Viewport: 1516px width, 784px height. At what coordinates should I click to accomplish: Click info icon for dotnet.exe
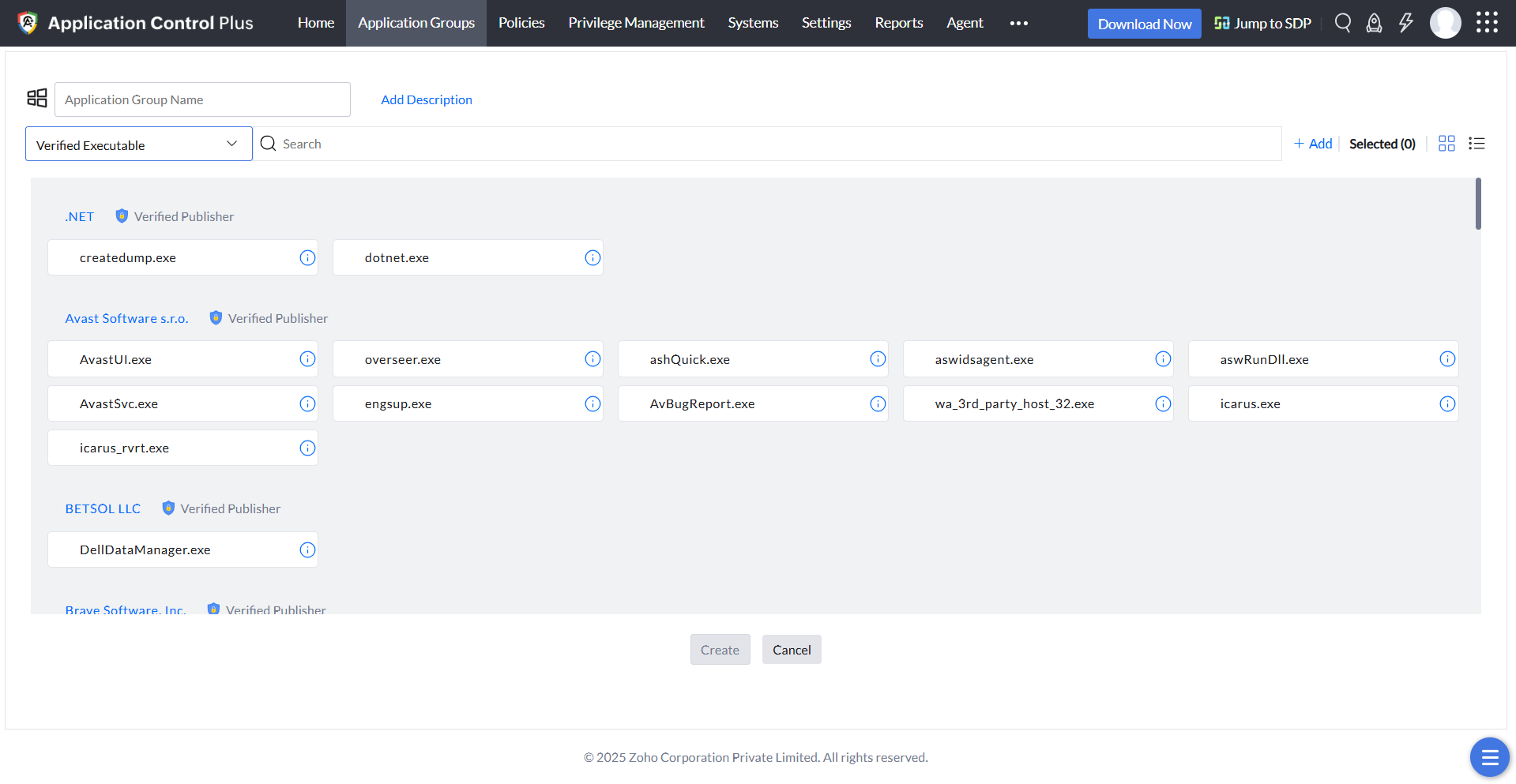(592, 258)
